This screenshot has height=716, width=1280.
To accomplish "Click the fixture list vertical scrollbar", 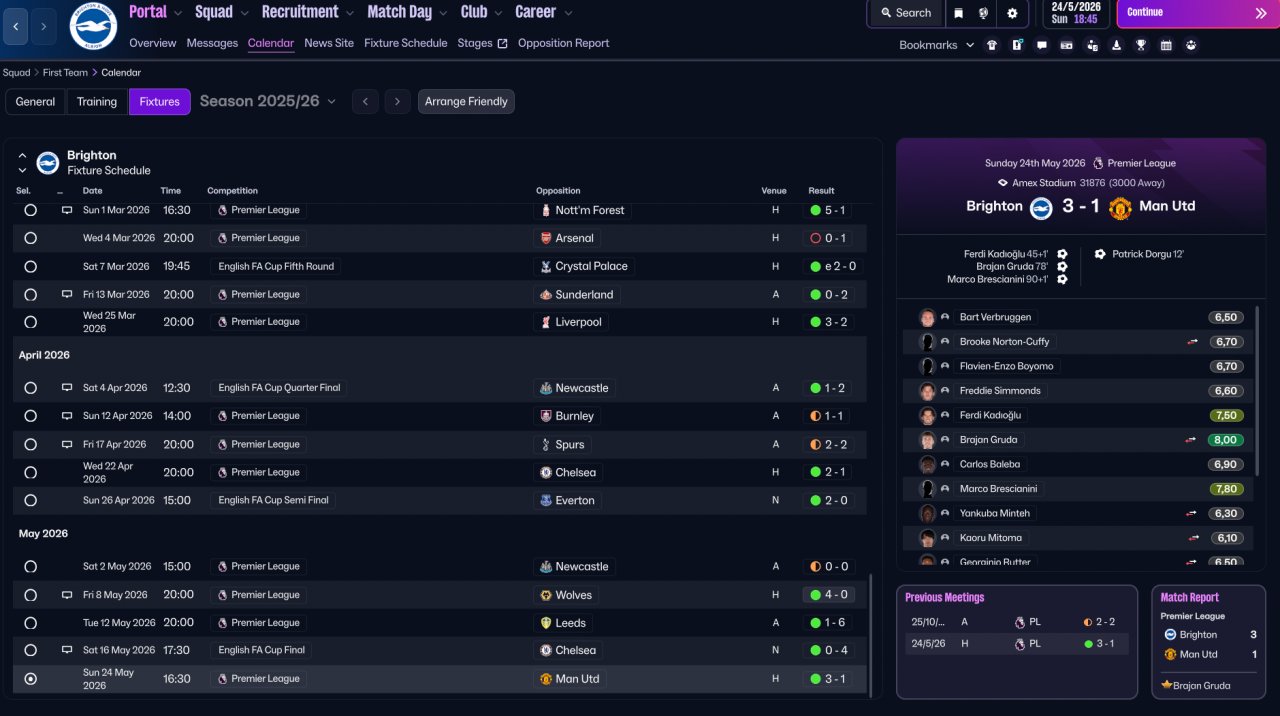I will (x=872, y=634).
